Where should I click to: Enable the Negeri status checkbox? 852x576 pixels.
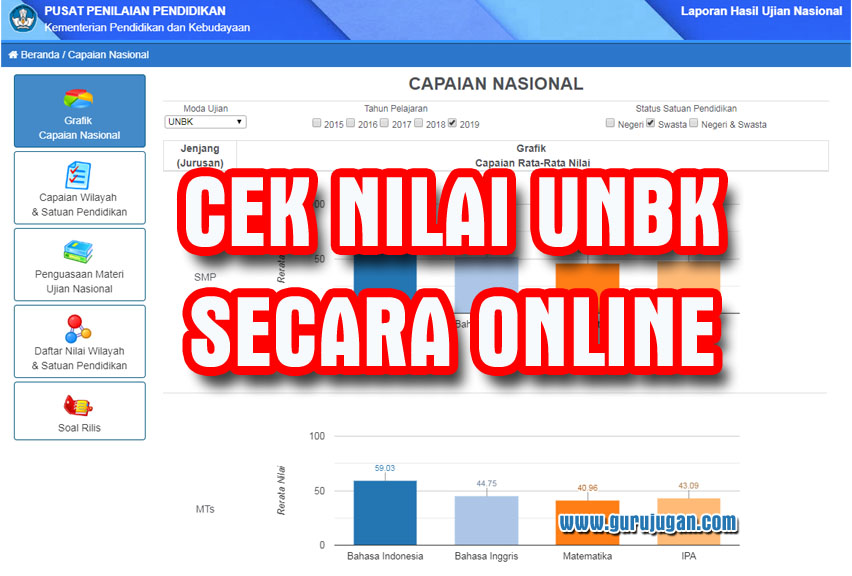(x=610, y=123)
